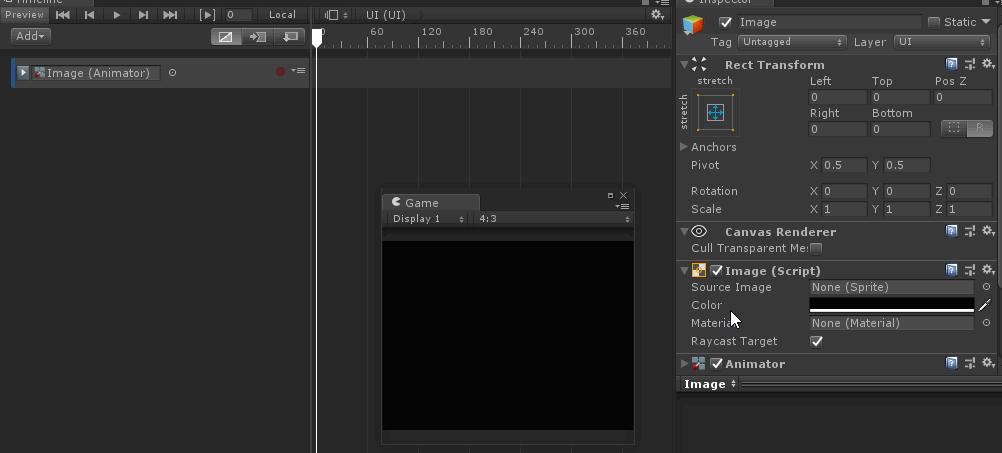This screenshot has width=1002, height=453.
Task: Go to previous frame button
Action: (x=89, y=15)
